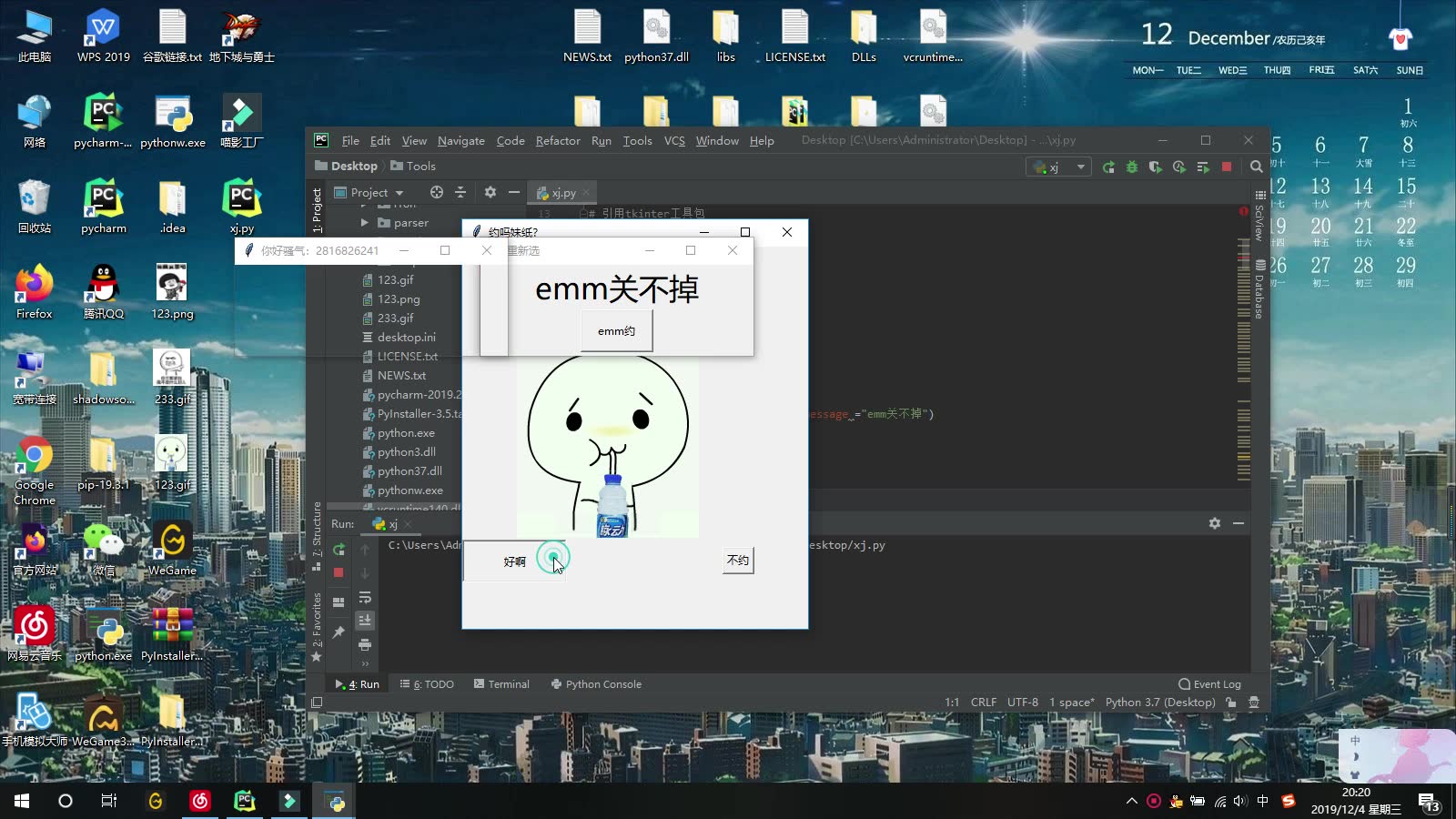Click the 好啊 button
The width and height of the screenshot is (1456, 819).
tap(515, 561)
